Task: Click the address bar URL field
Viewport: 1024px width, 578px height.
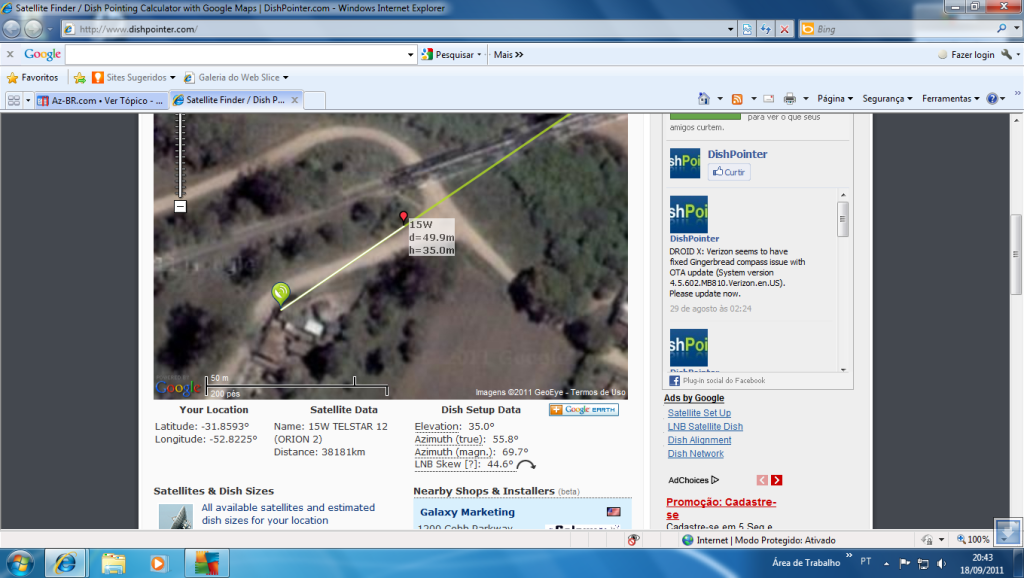Action: point(398,29)
